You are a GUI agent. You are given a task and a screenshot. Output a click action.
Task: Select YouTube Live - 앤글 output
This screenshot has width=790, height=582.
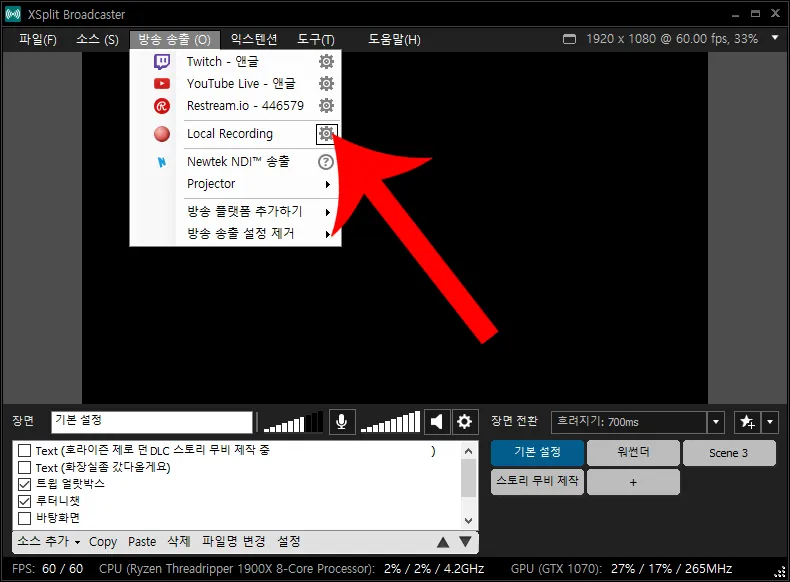coord(241,84)
